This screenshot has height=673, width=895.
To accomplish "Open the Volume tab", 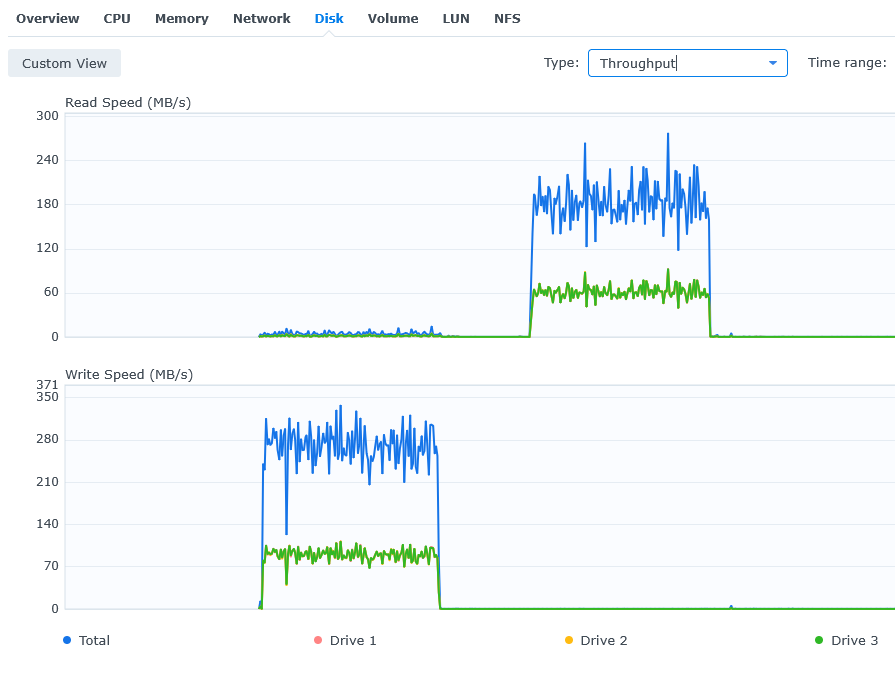I will pyautogui.click(x=393, y=18).
